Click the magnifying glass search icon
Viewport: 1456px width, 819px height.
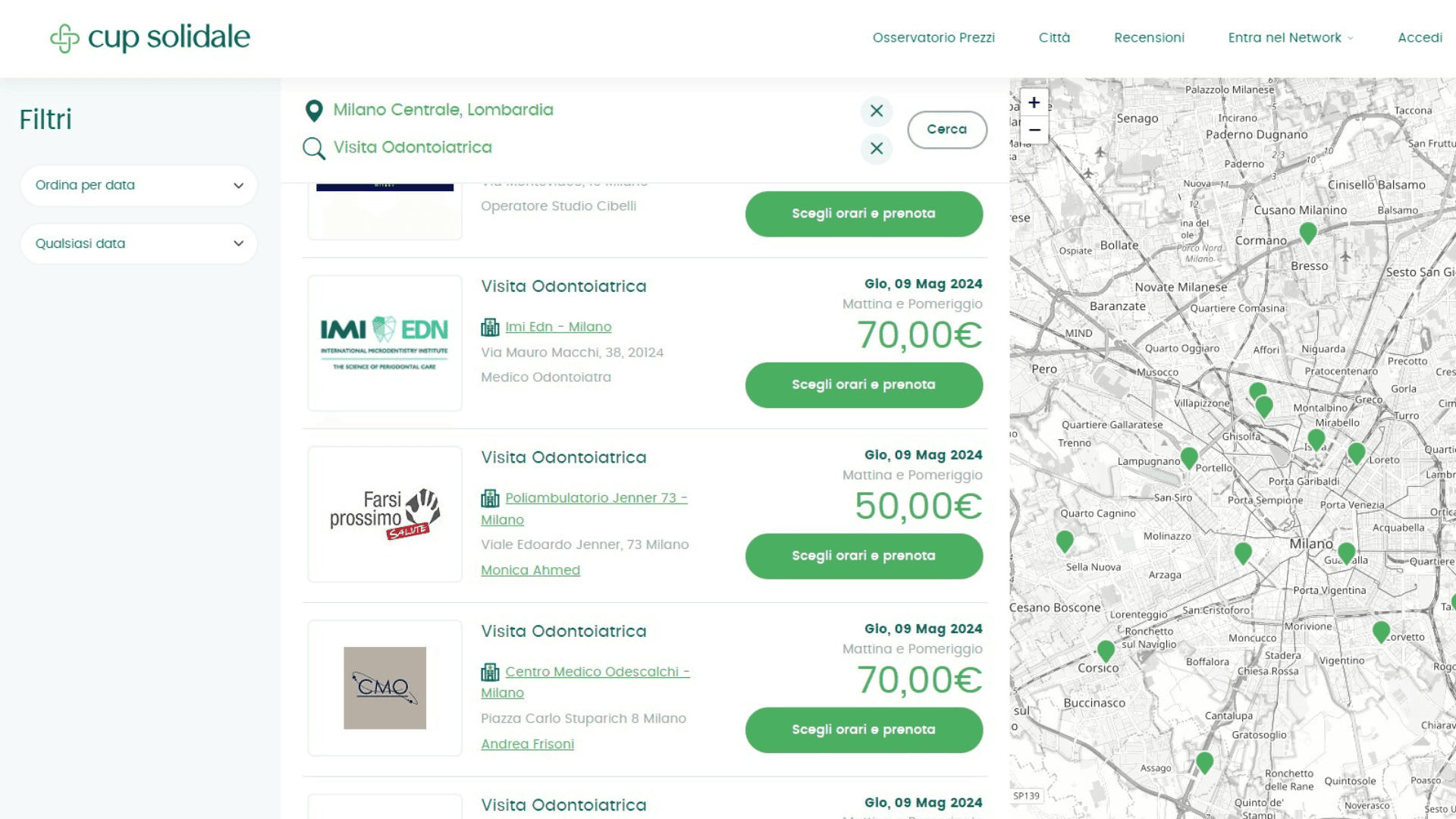coord(314,149)
